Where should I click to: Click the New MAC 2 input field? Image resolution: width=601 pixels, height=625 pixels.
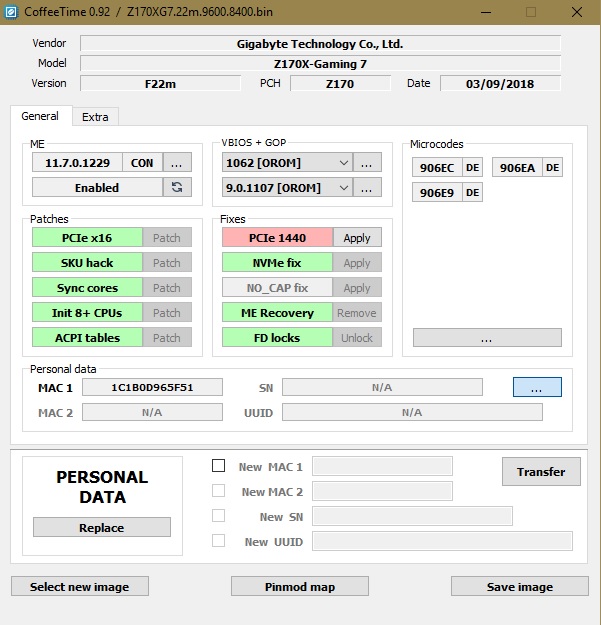click(383, 491)
